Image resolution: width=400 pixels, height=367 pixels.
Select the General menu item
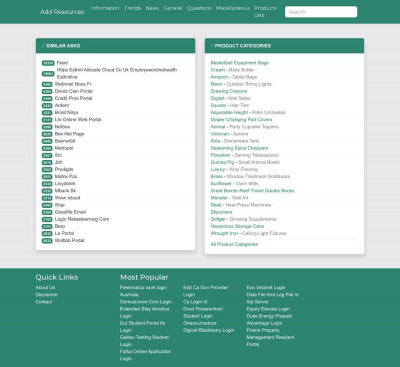173,8
